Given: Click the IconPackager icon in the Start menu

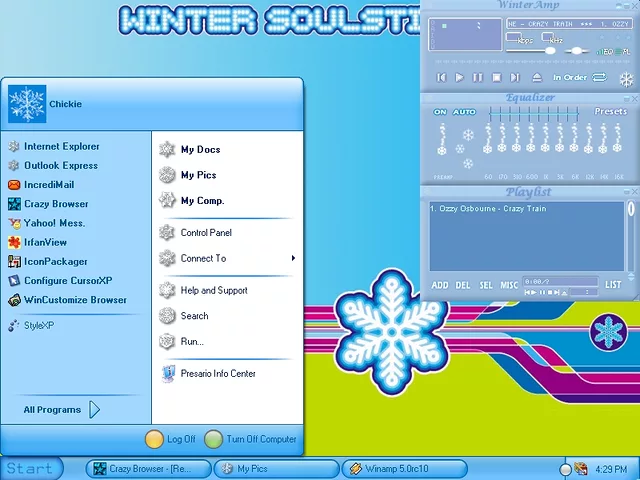Looking at the screenshot, I should tap(14, 261).
